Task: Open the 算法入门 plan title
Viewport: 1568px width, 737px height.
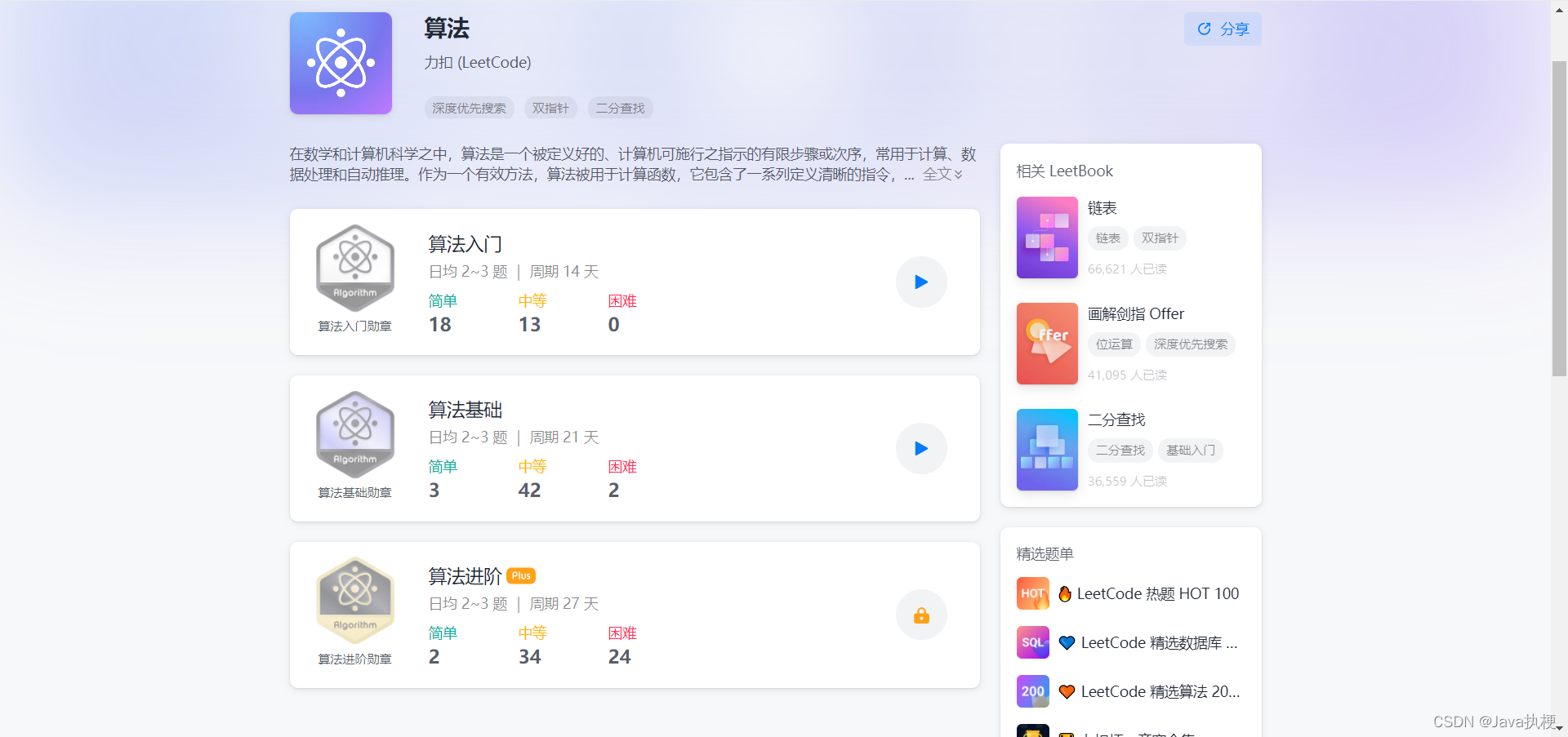Action: (465, 244)
